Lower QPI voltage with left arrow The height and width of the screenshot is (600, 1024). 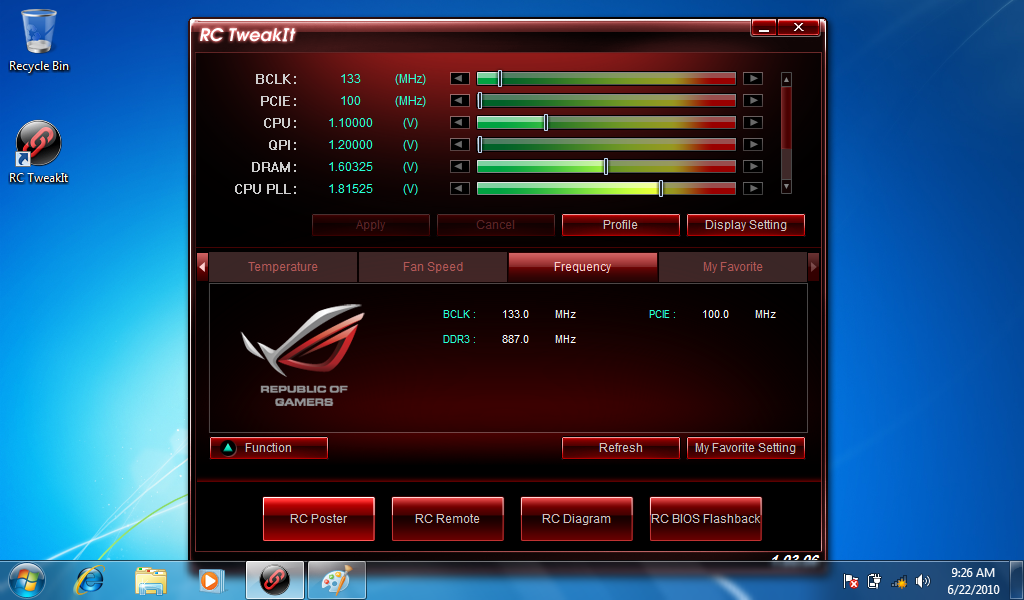460,144
